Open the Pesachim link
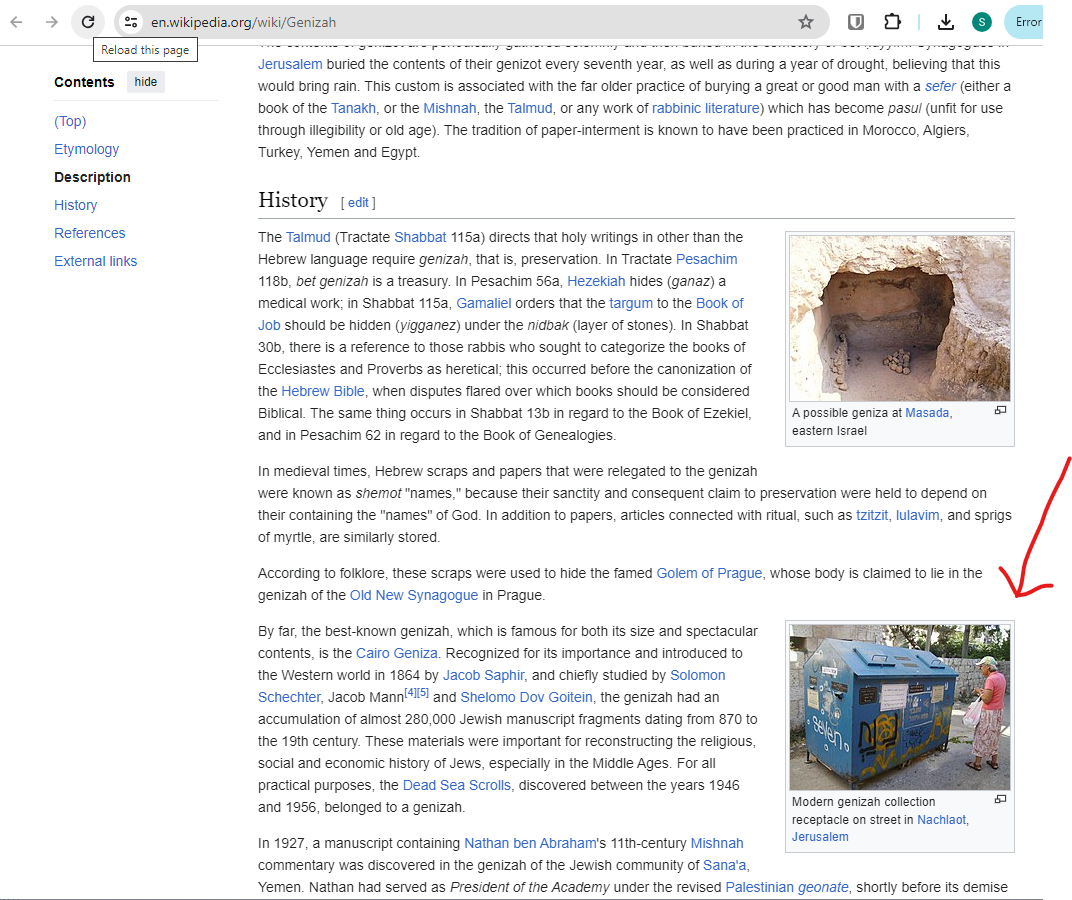 pos(707,259)
